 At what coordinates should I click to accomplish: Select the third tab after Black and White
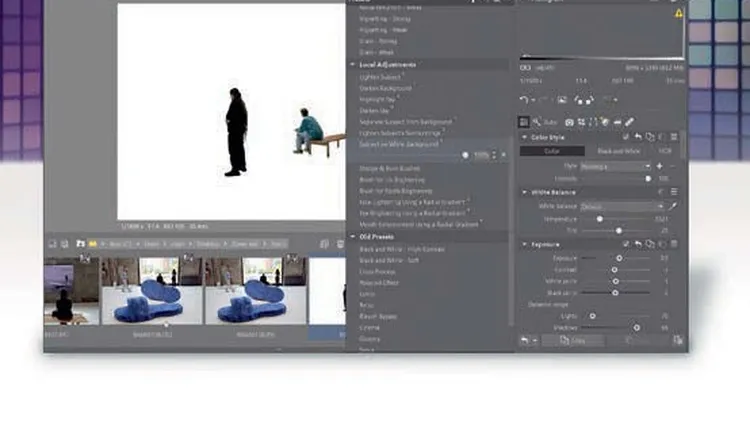click(665, 151)
